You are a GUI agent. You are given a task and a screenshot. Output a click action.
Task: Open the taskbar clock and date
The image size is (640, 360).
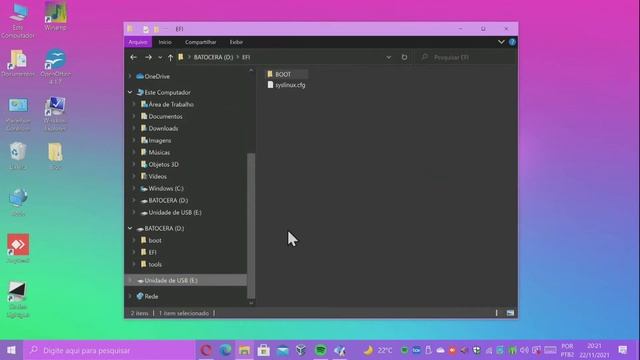(594, 350)
